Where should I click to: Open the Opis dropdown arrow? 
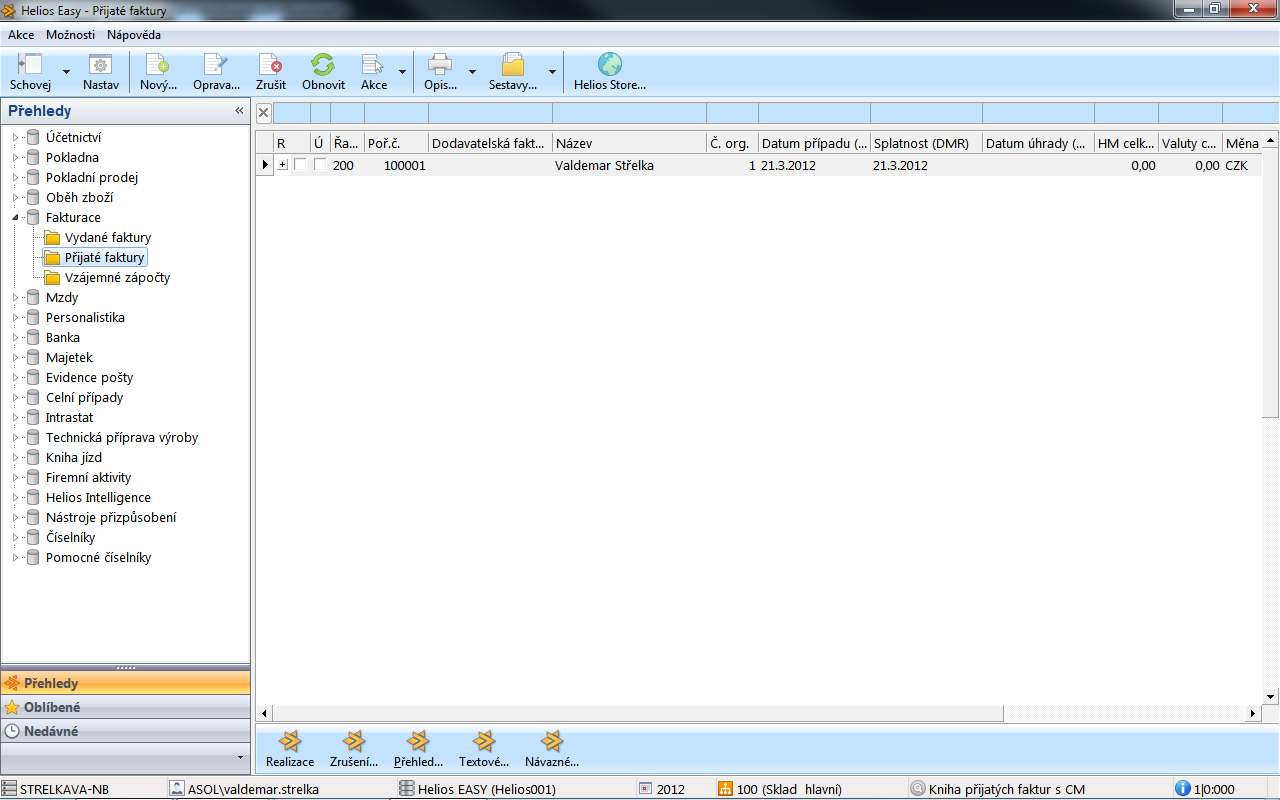coord(472,72)
